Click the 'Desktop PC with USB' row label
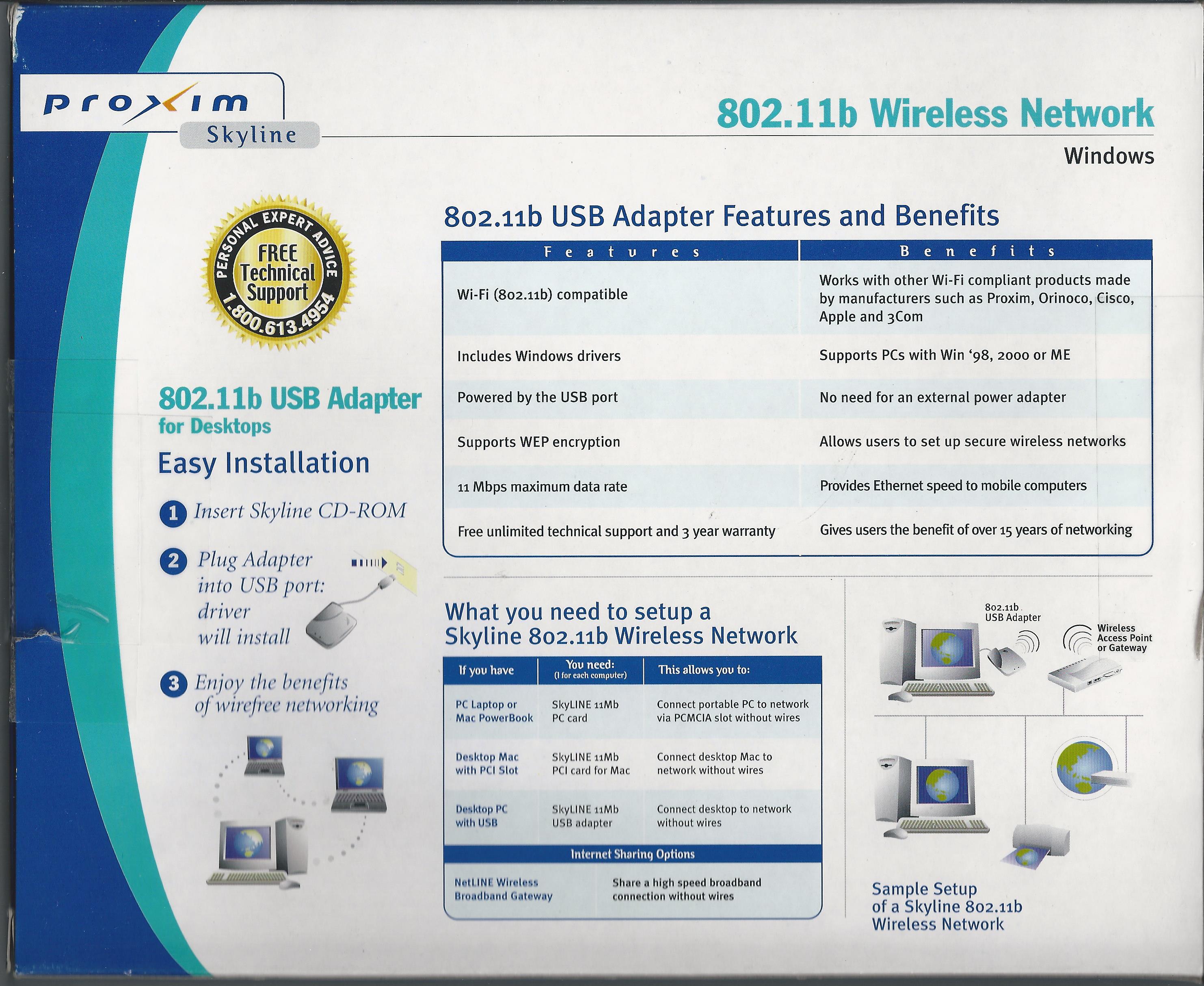Viewport: 1204px width, 986px height. pyautogui.click(x=481, y=816)
